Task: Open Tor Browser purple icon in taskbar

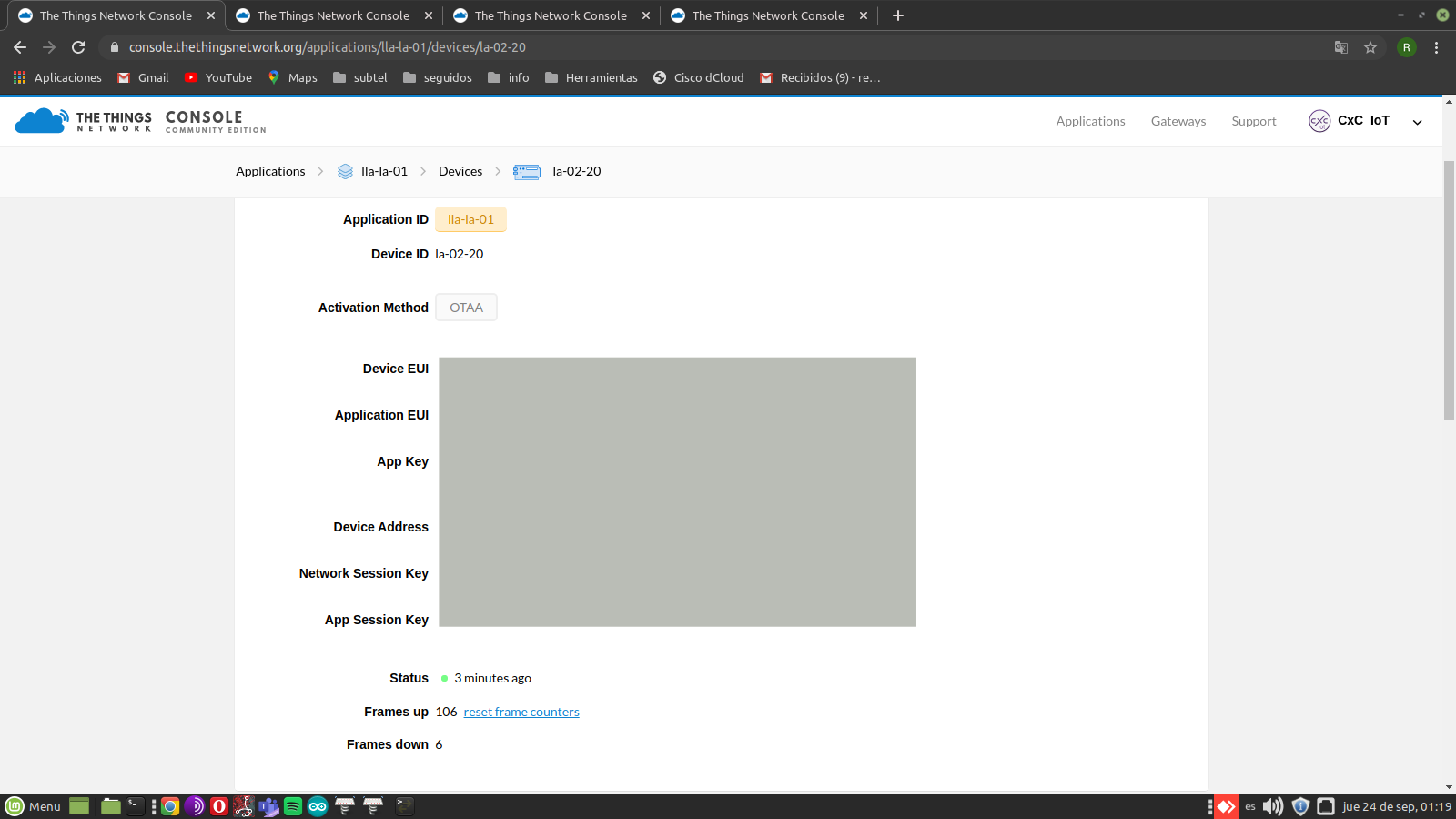Action: click(x=194, y=806)
